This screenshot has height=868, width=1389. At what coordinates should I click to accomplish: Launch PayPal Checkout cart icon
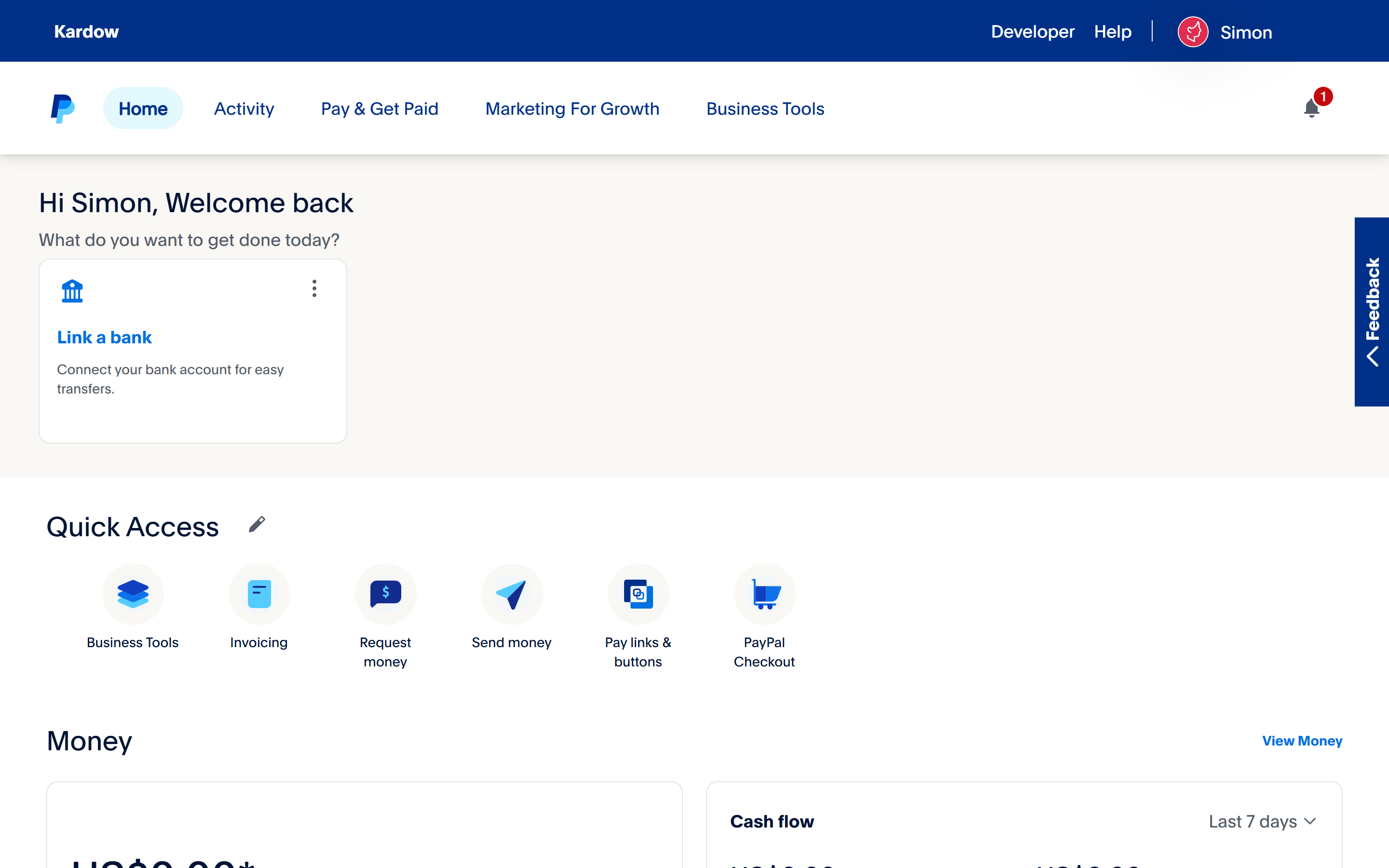[764, 594]
